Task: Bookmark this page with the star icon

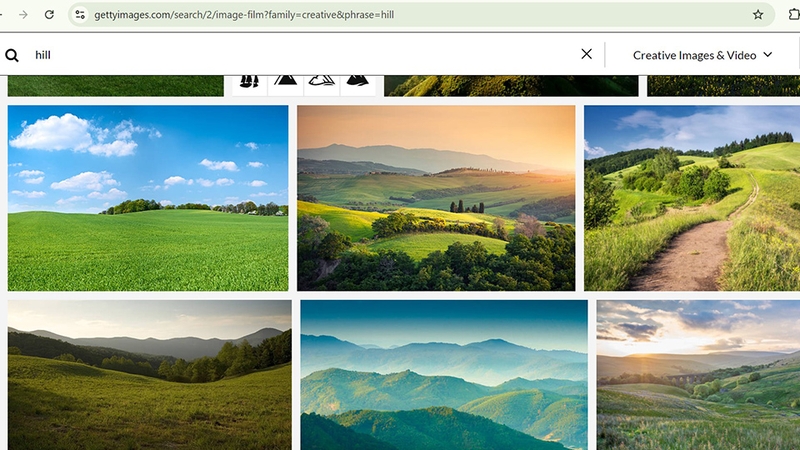Action: click(x=758, y=15)
